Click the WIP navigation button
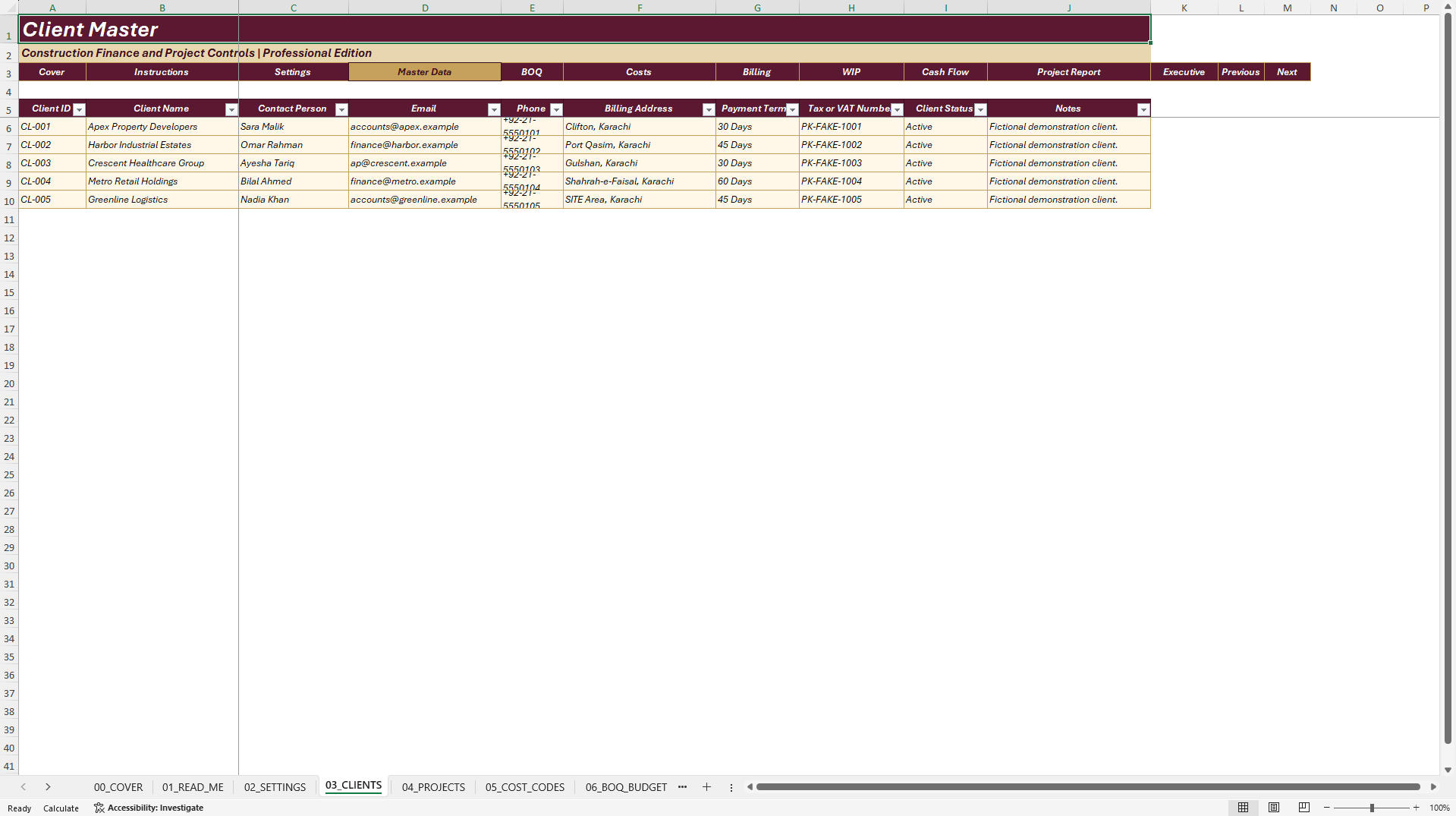The height and width of the screenshot is (816, 1456). coord(851,72)
